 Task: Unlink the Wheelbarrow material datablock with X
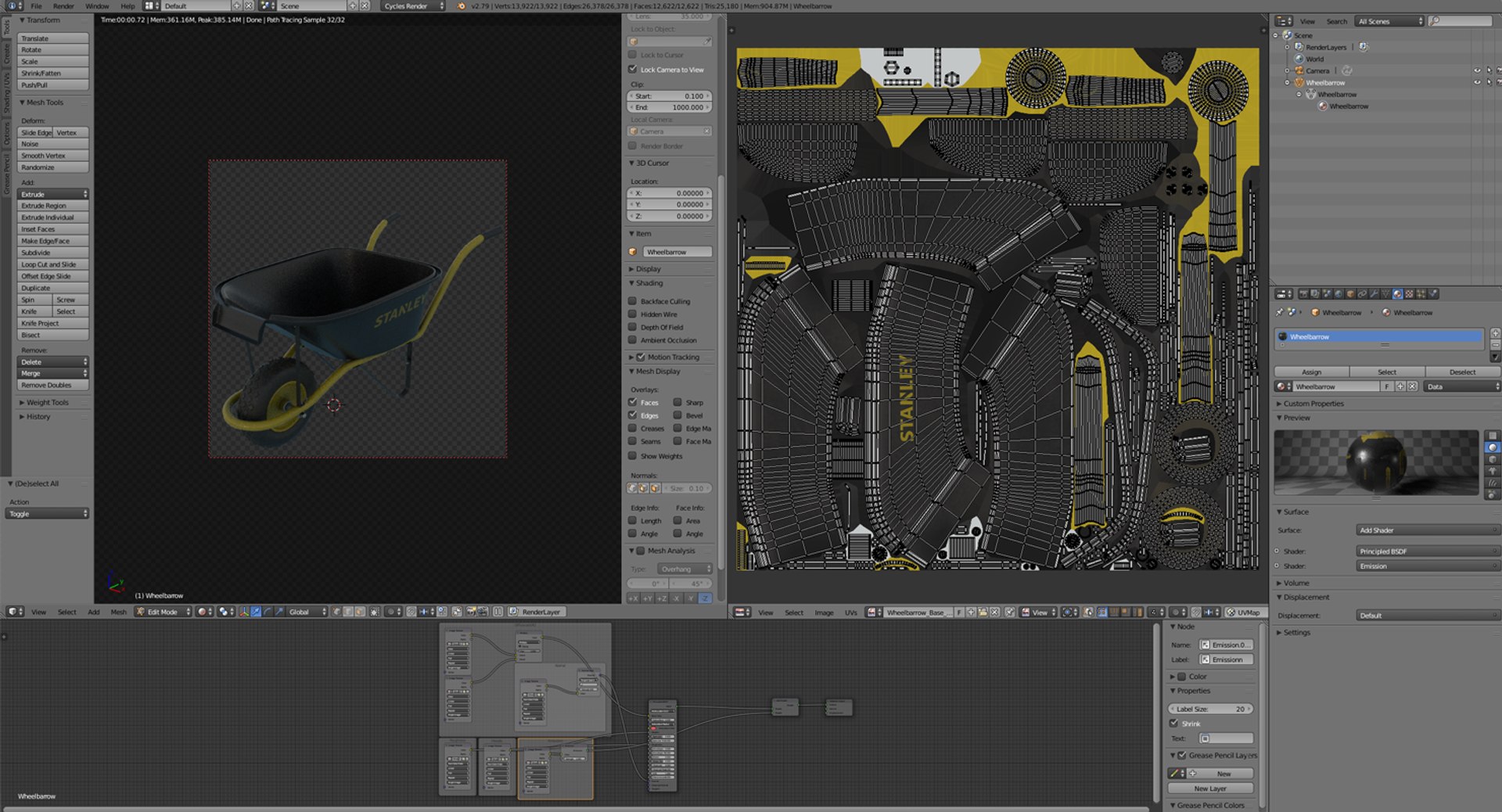pyautogui.click(x=1412, y=386)
